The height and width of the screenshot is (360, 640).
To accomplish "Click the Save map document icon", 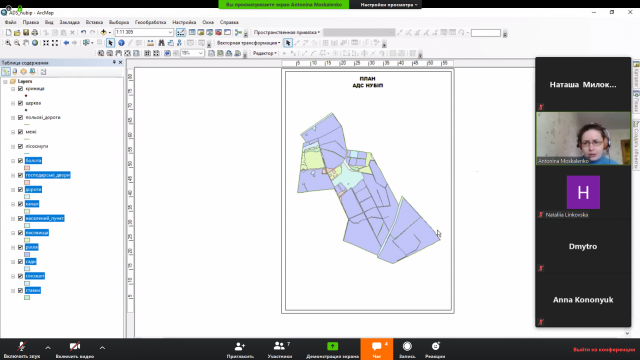I will coord(26,32).
